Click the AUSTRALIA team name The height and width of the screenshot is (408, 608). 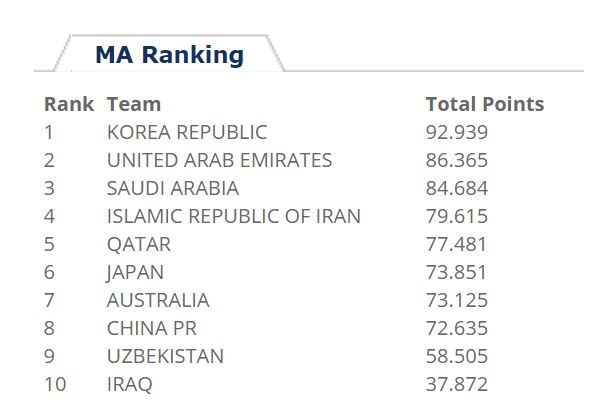click(158, 301)
